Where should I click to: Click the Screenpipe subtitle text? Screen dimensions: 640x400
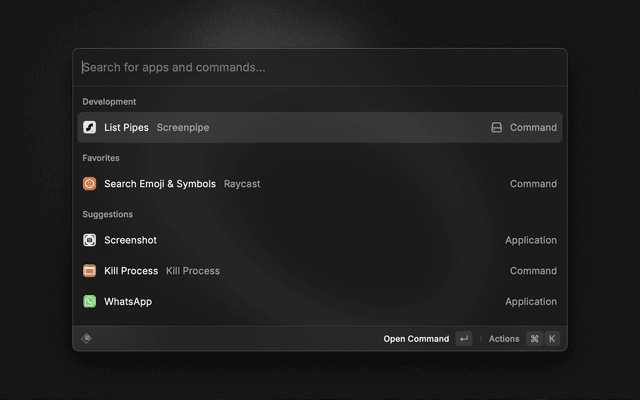(x=183, y=127)
